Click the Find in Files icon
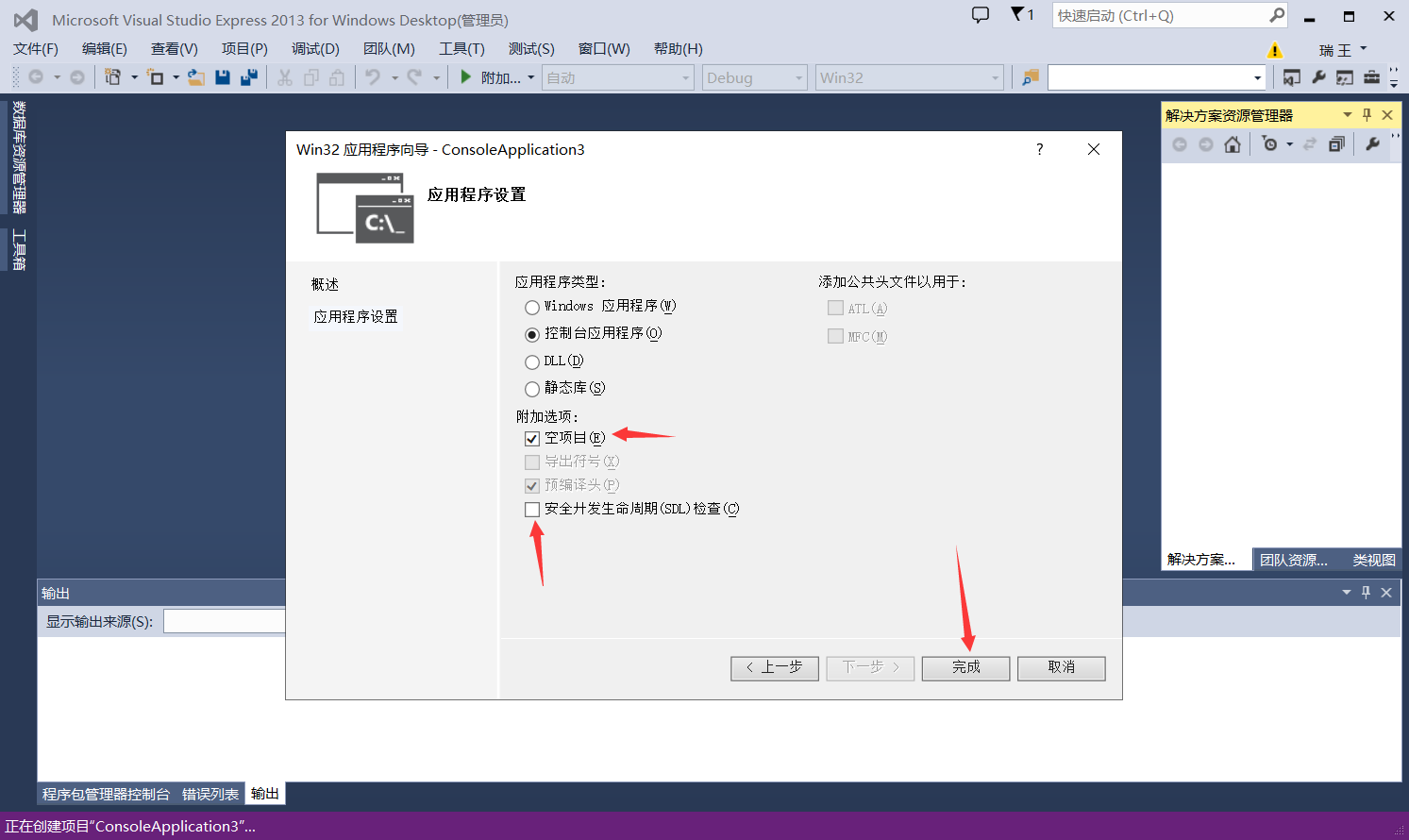 [1031, 77]
